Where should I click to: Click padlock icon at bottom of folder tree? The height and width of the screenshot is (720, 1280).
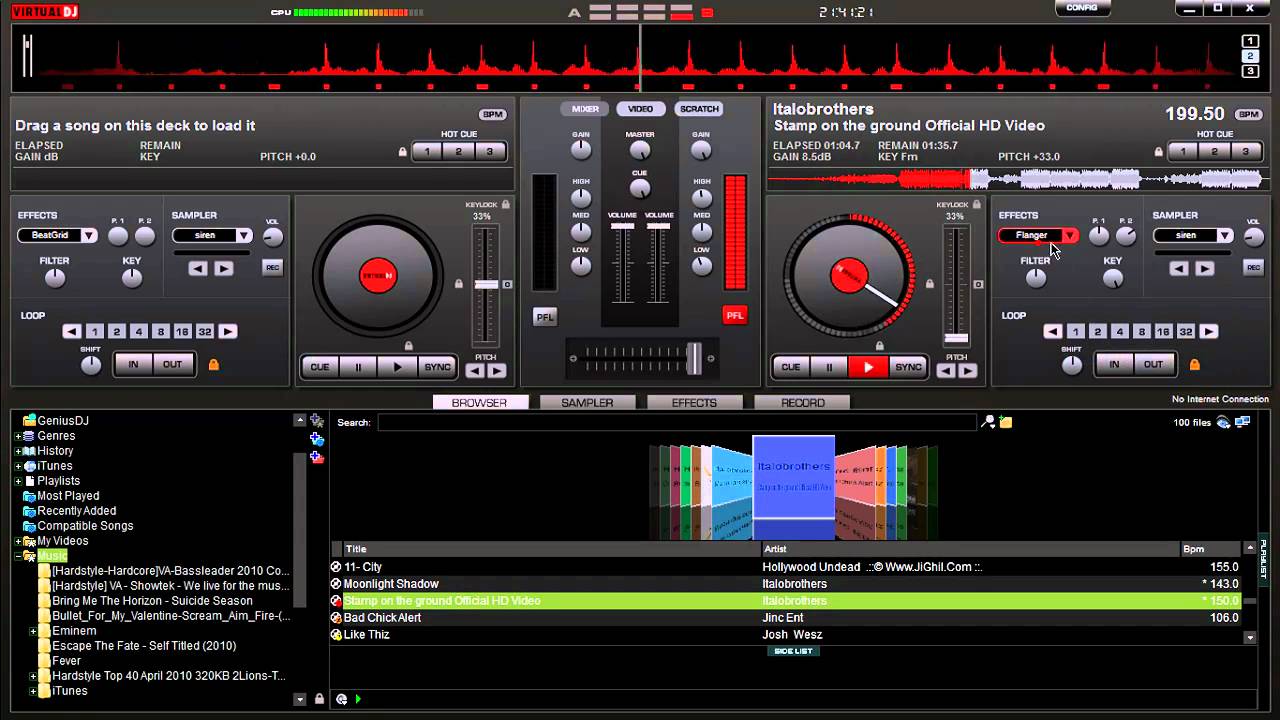[319, 699]
